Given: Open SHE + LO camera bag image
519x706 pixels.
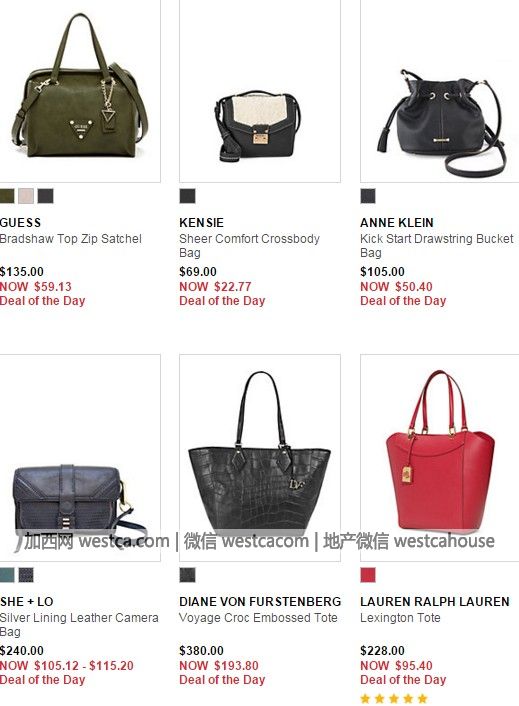Looking at the screenshot, I should coord(80,458).
